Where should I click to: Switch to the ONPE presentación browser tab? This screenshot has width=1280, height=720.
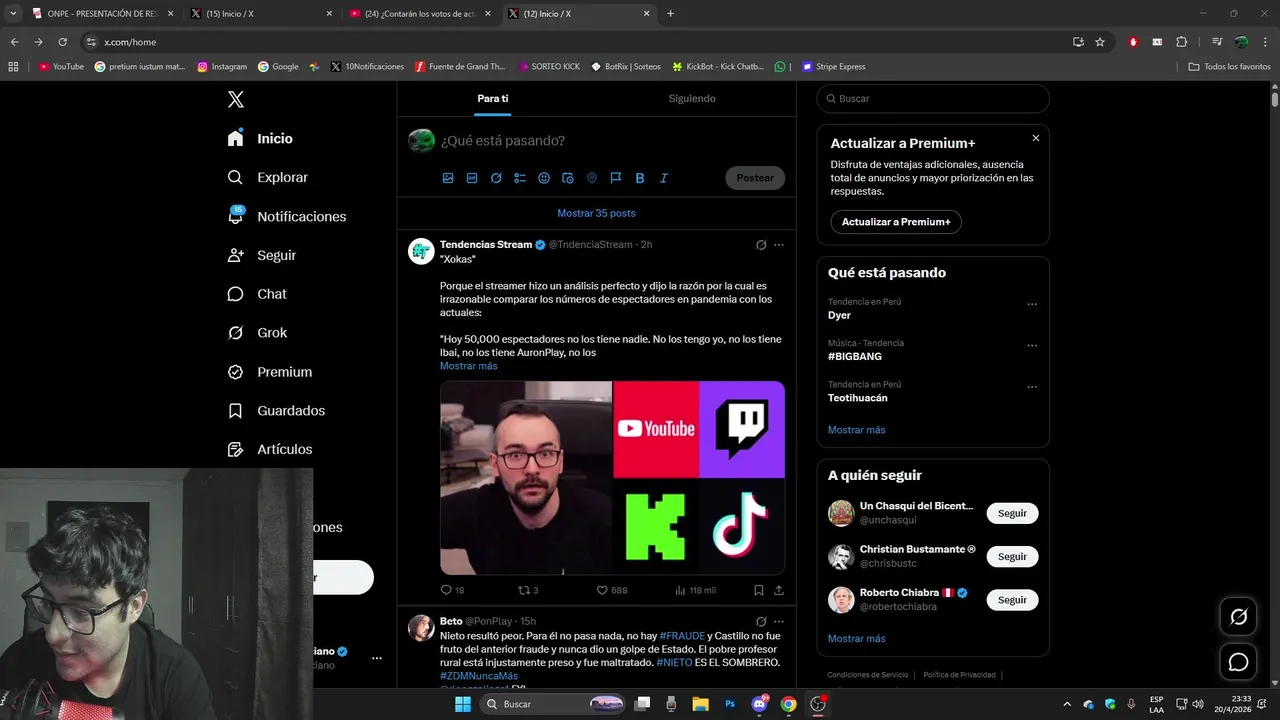[102, 14]
